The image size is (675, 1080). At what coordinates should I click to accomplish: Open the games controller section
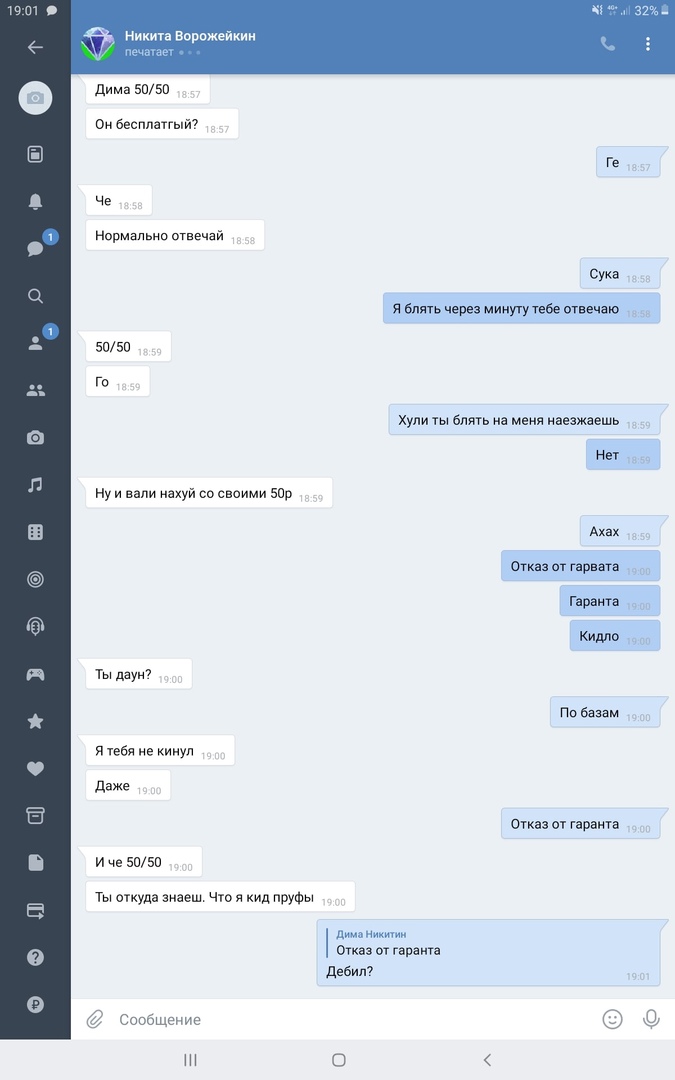click(35, 674)
